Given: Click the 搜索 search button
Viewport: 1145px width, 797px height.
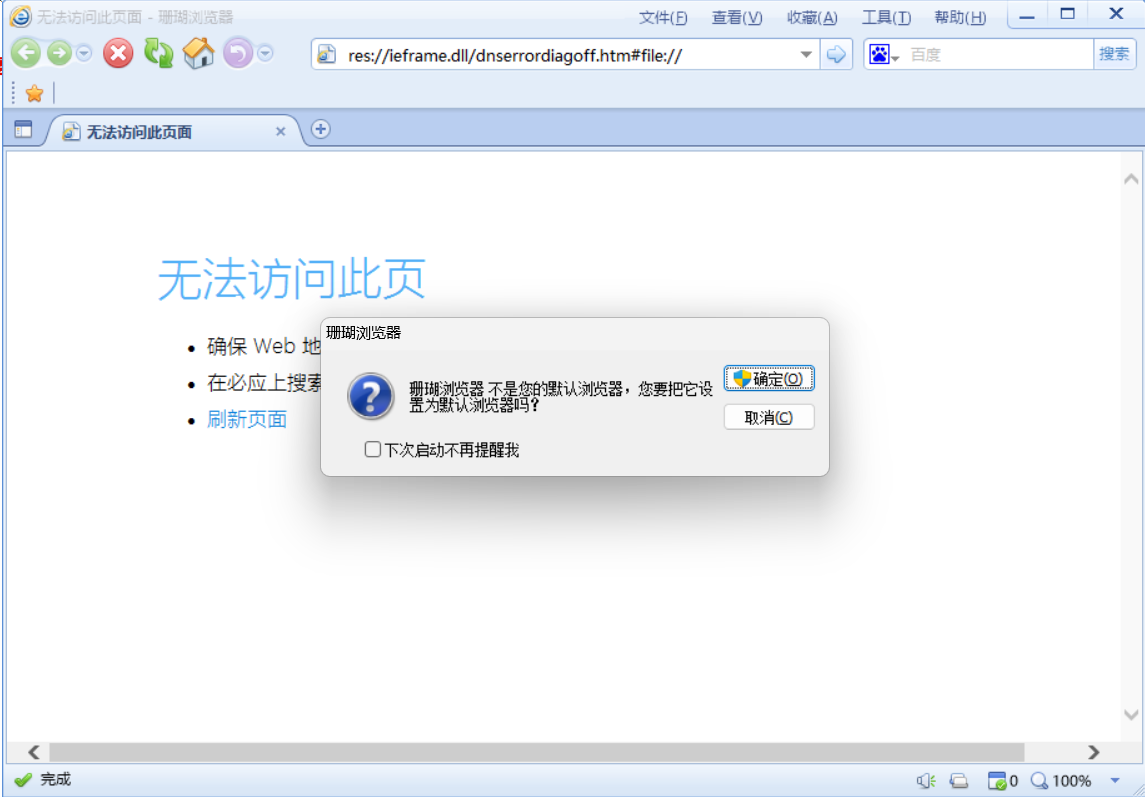Looking at the screenshot, I should tap(1114, 54).
